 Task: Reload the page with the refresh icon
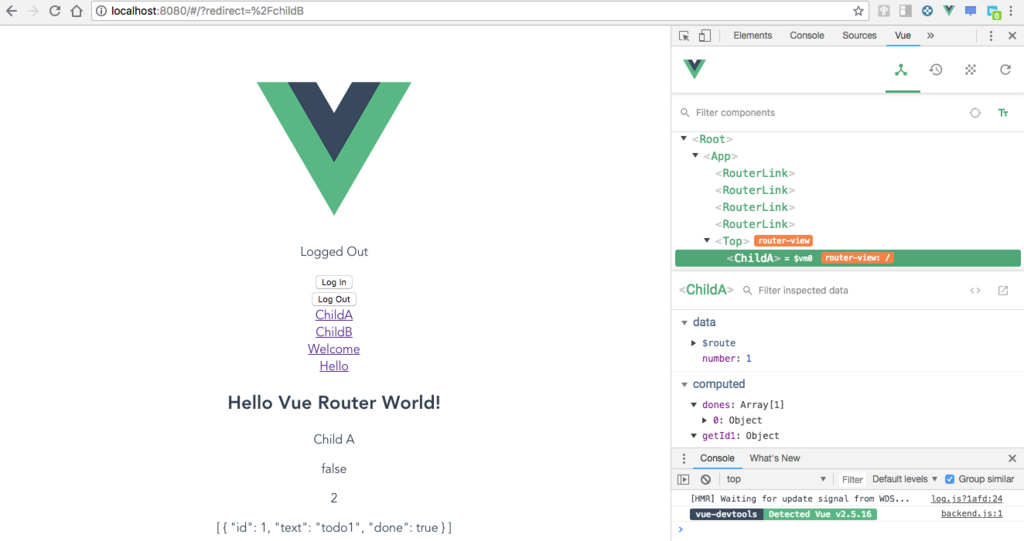(x=55, y=11)
